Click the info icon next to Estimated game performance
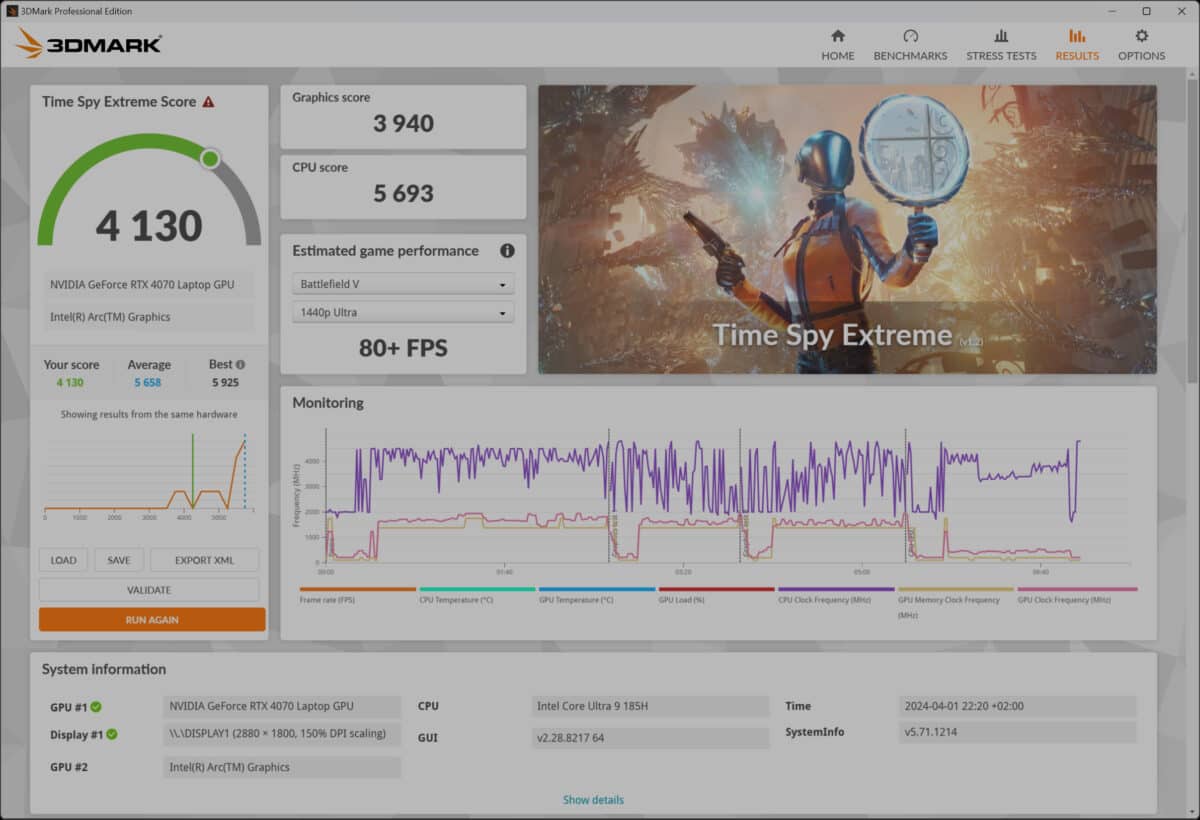This screenshot has width=1200, height=820. pos(507,251)
